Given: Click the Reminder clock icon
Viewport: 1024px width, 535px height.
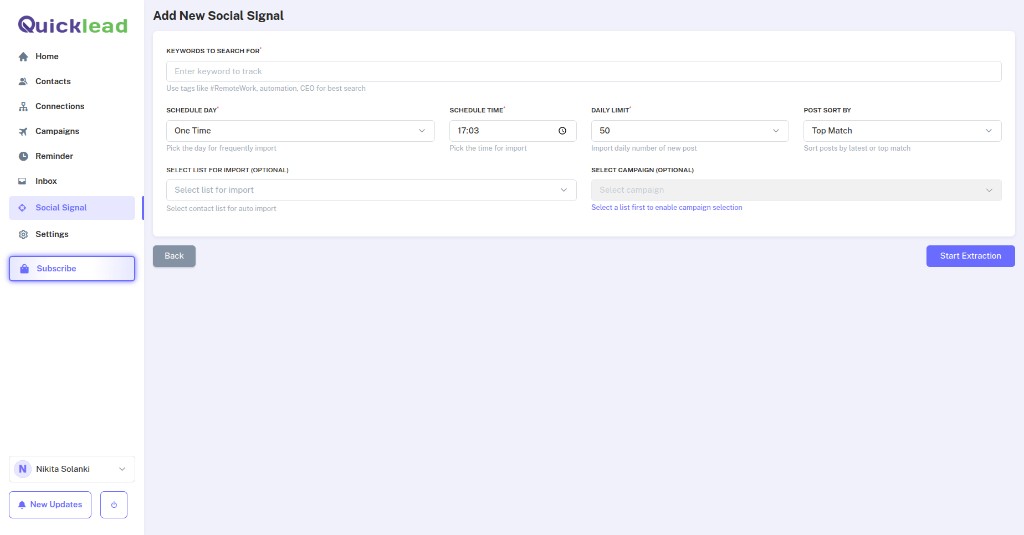Looking at the screenshot, I should coord(24,156).
